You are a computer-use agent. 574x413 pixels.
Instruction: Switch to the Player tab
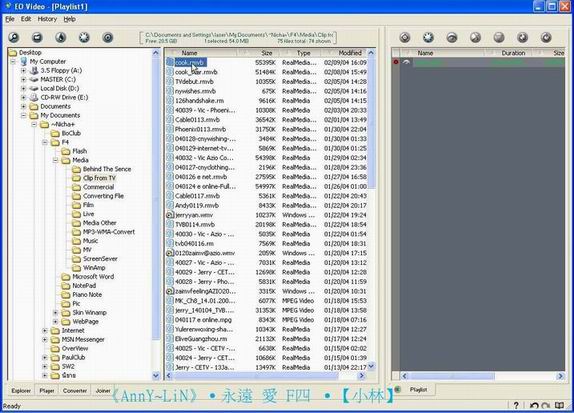[x=47, y=391]
